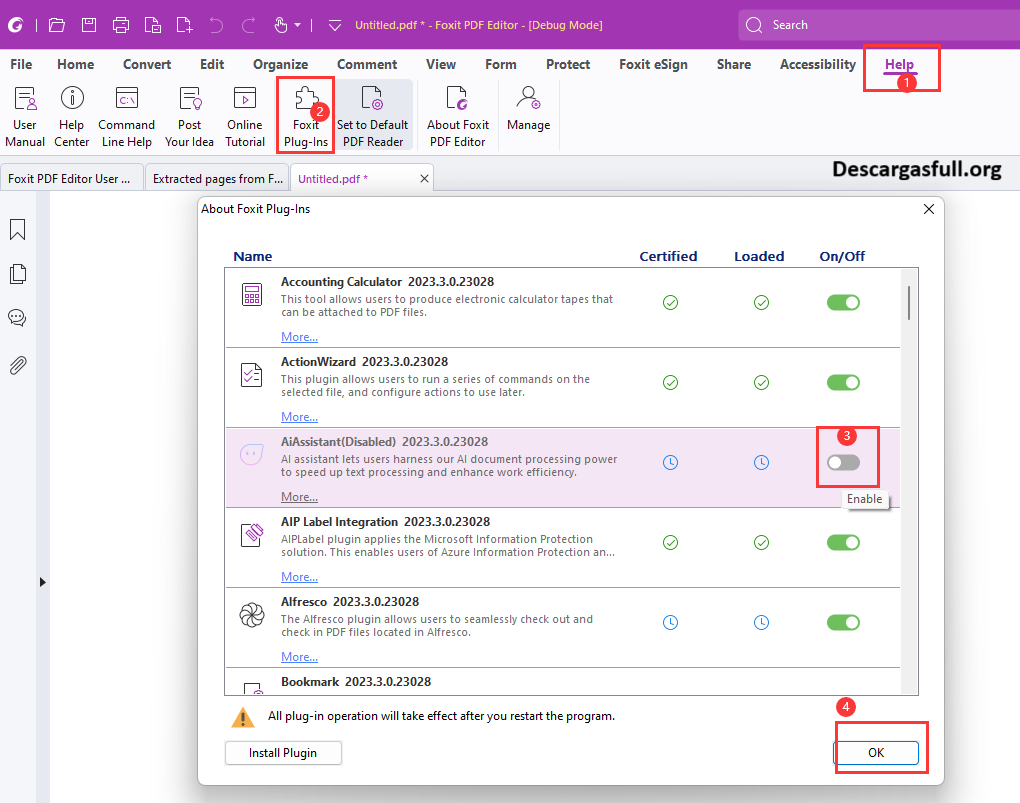Disable the Alfresco plug-in switch

pyautogui.click(x=843, y=622)
